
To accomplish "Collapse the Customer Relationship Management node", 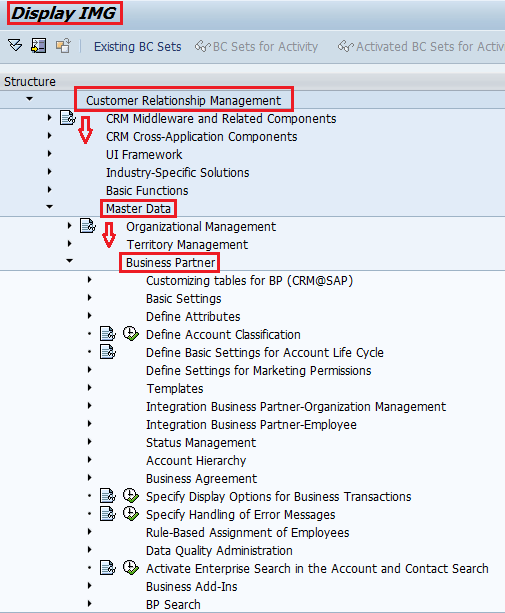I will point(29,99).
